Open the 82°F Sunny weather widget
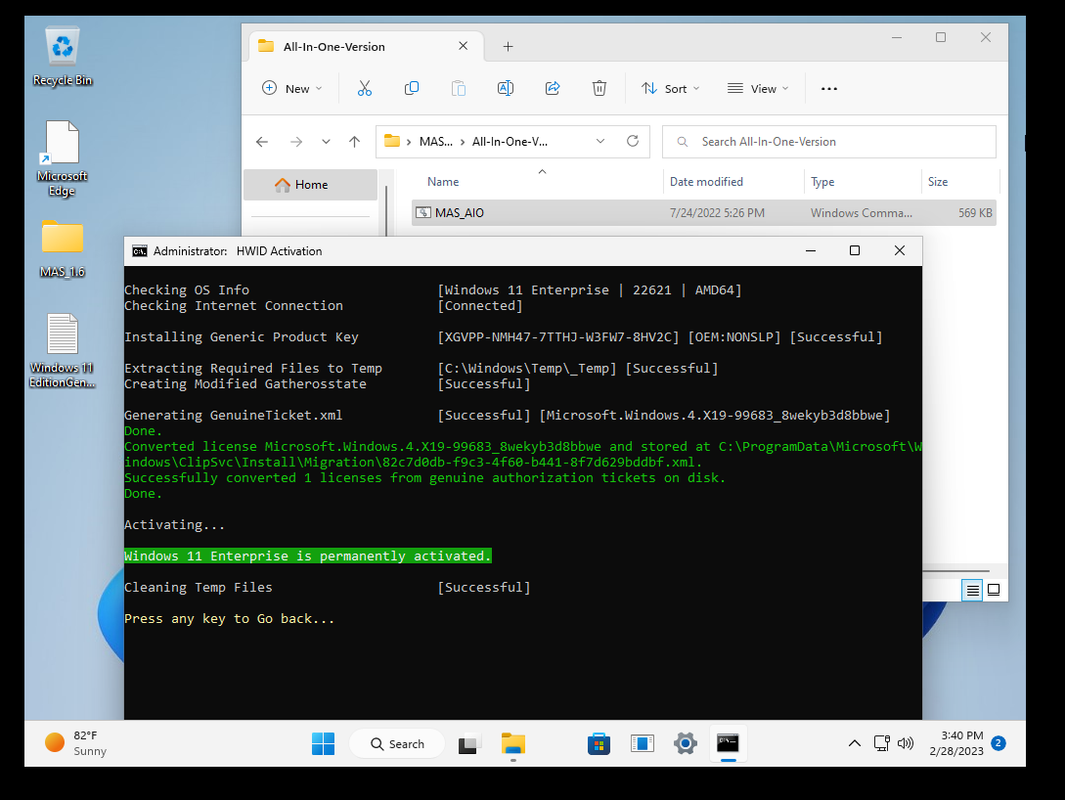This screenshot has height=800, width=1065. pyautogui.click(x=76, y=744)
